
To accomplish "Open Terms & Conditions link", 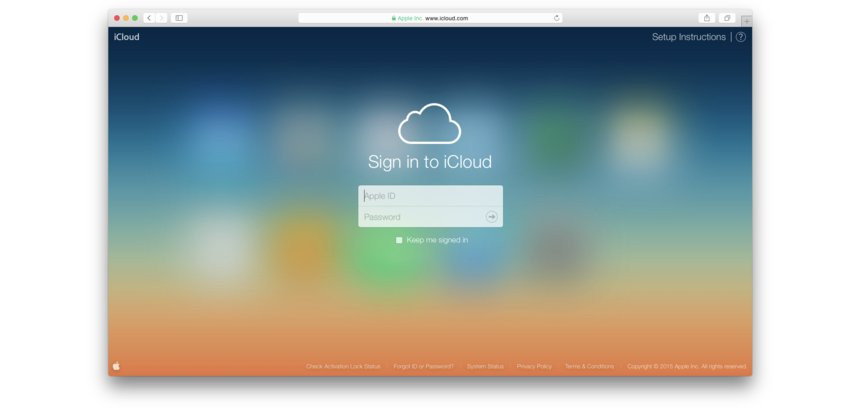I will coord(590,366).
